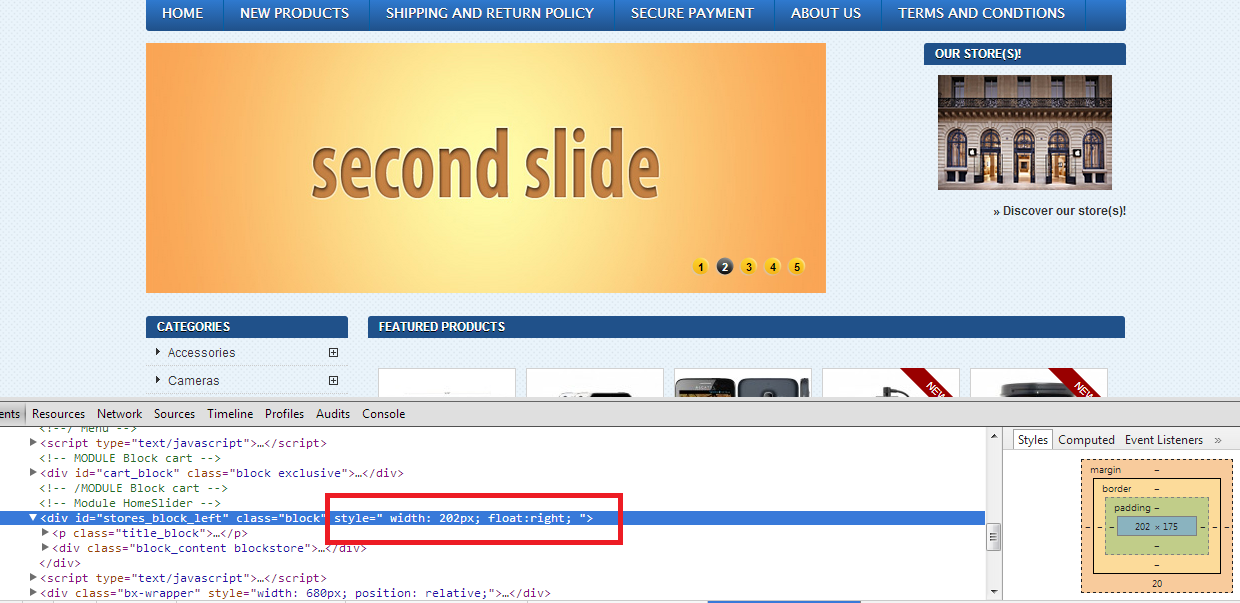Click the box model 202 × 175 content area
The width and height of the screenshot is (1240, 603).
coord(1156,526)
